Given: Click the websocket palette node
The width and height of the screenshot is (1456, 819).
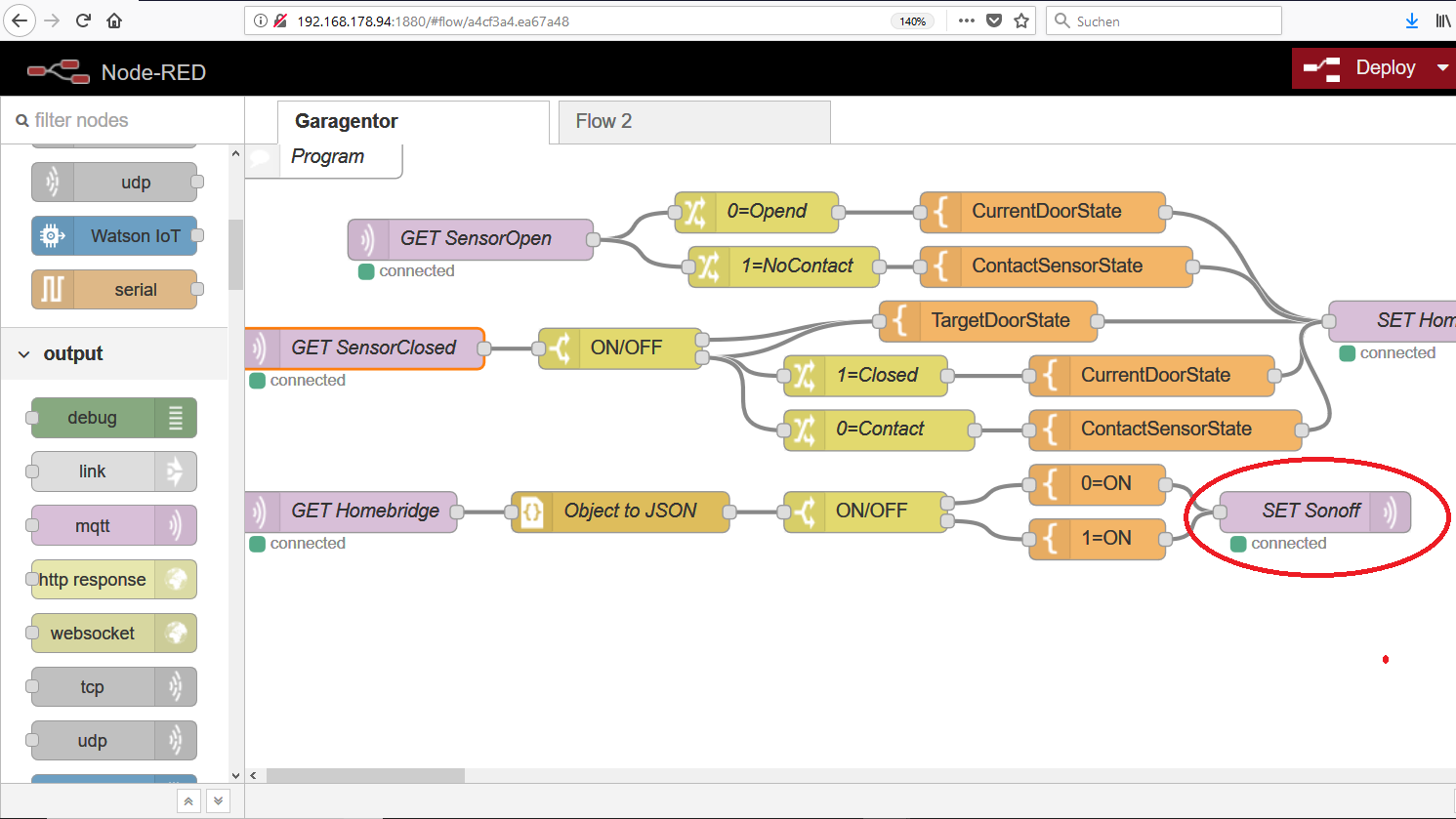Looking at the screenshot, I should coord(113,634).
